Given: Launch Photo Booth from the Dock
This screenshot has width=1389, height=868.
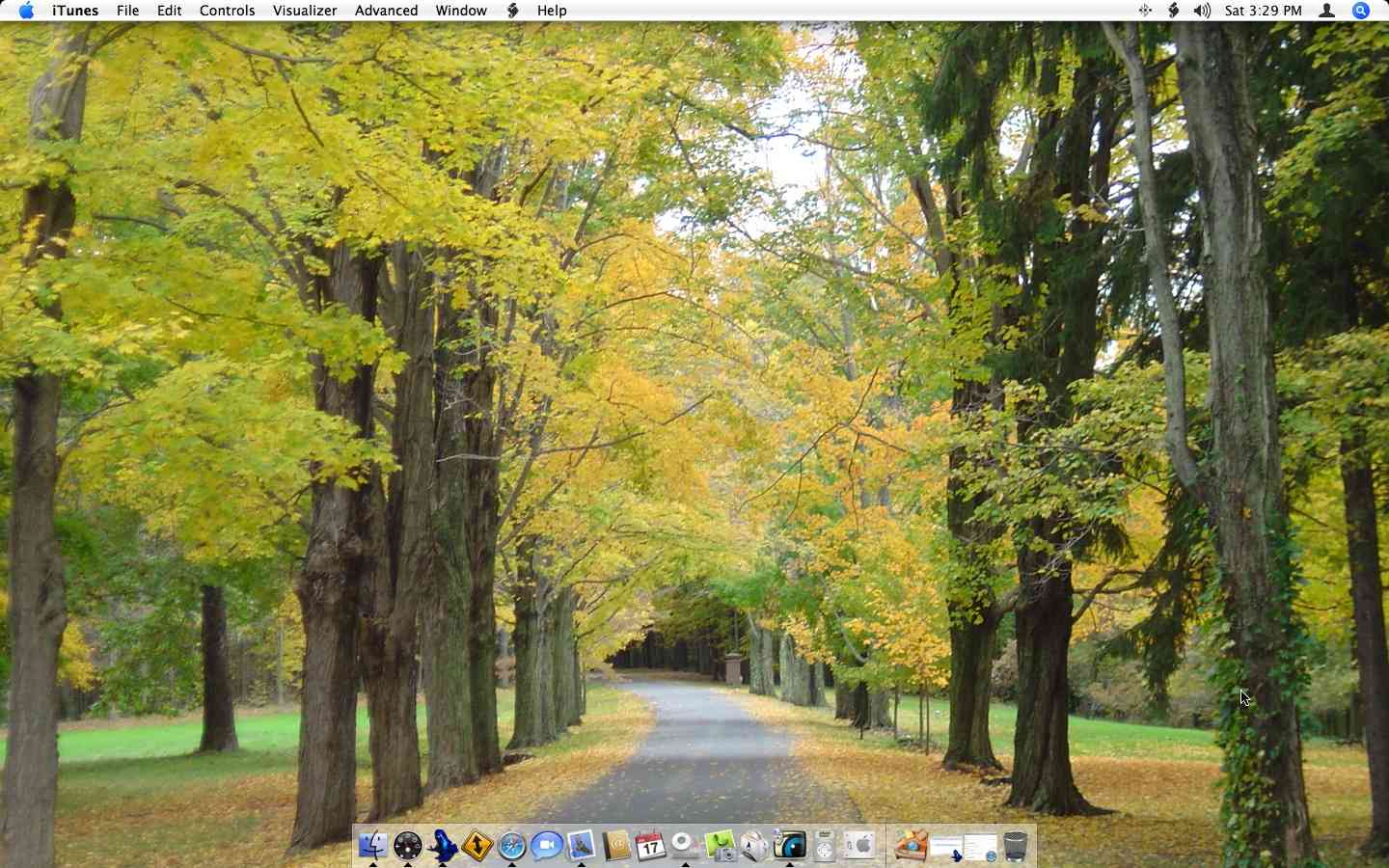Looking at the screenshot, I should coord(789,846).
